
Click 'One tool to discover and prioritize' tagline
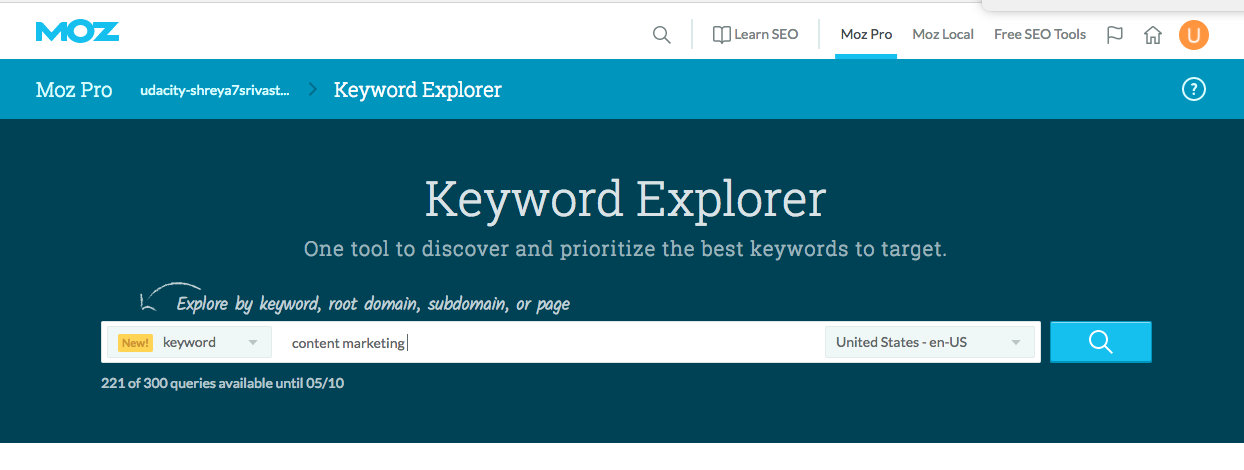point(625,249)
